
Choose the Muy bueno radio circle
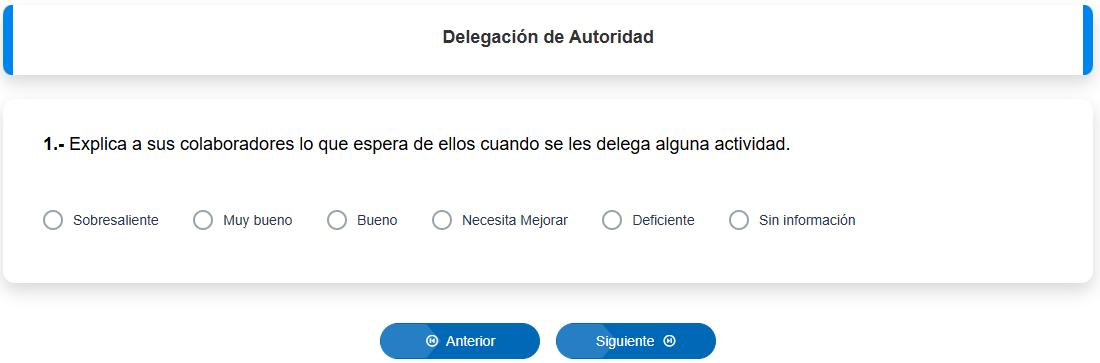coord(203,220)
